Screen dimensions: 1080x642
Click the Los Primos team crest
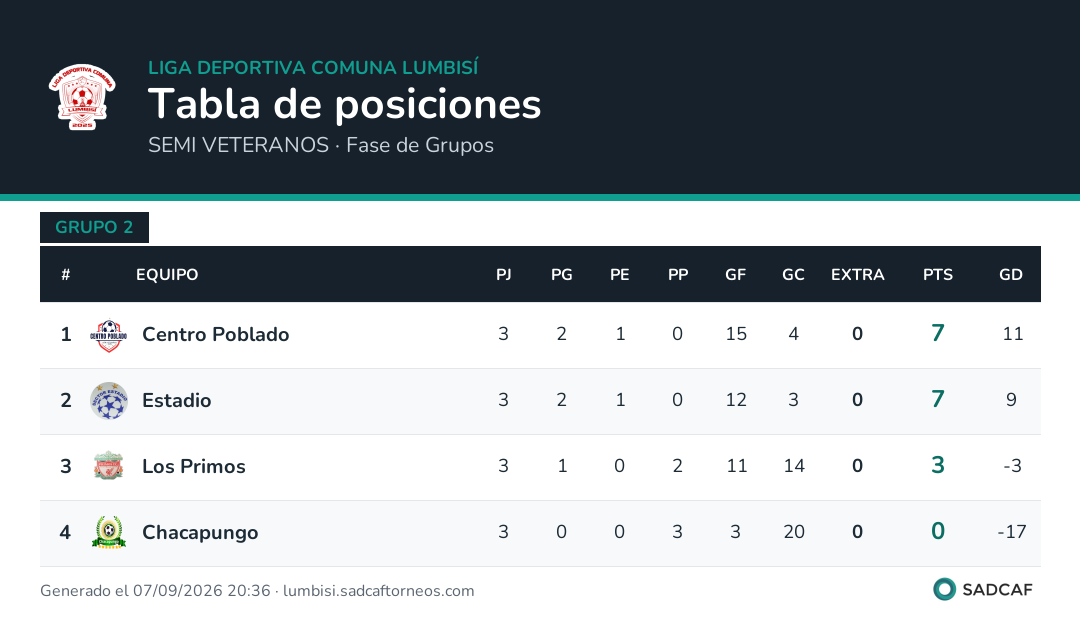[109, 466]
